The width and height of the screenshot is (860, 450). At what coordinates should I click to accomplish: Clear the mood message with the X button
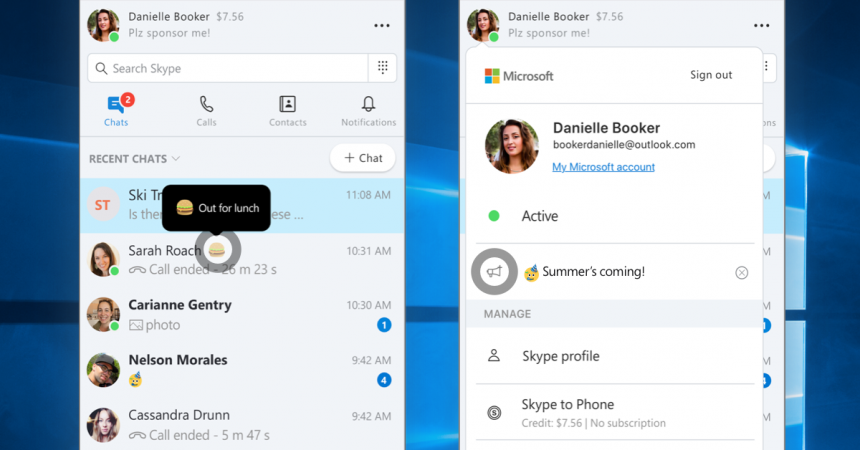coord(742,273)
